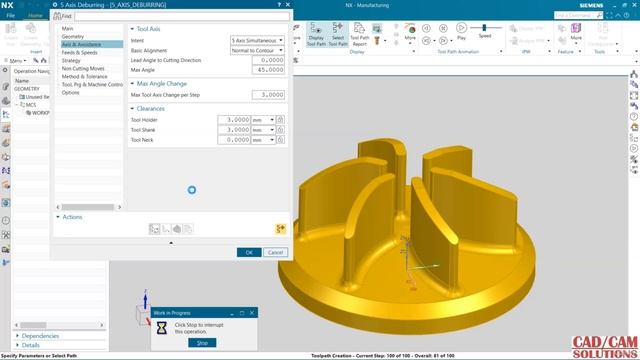640x360 pixels.
Task: Click the yellow tool path display options icon
Action: pyautogui.click(x=281, y=229)
